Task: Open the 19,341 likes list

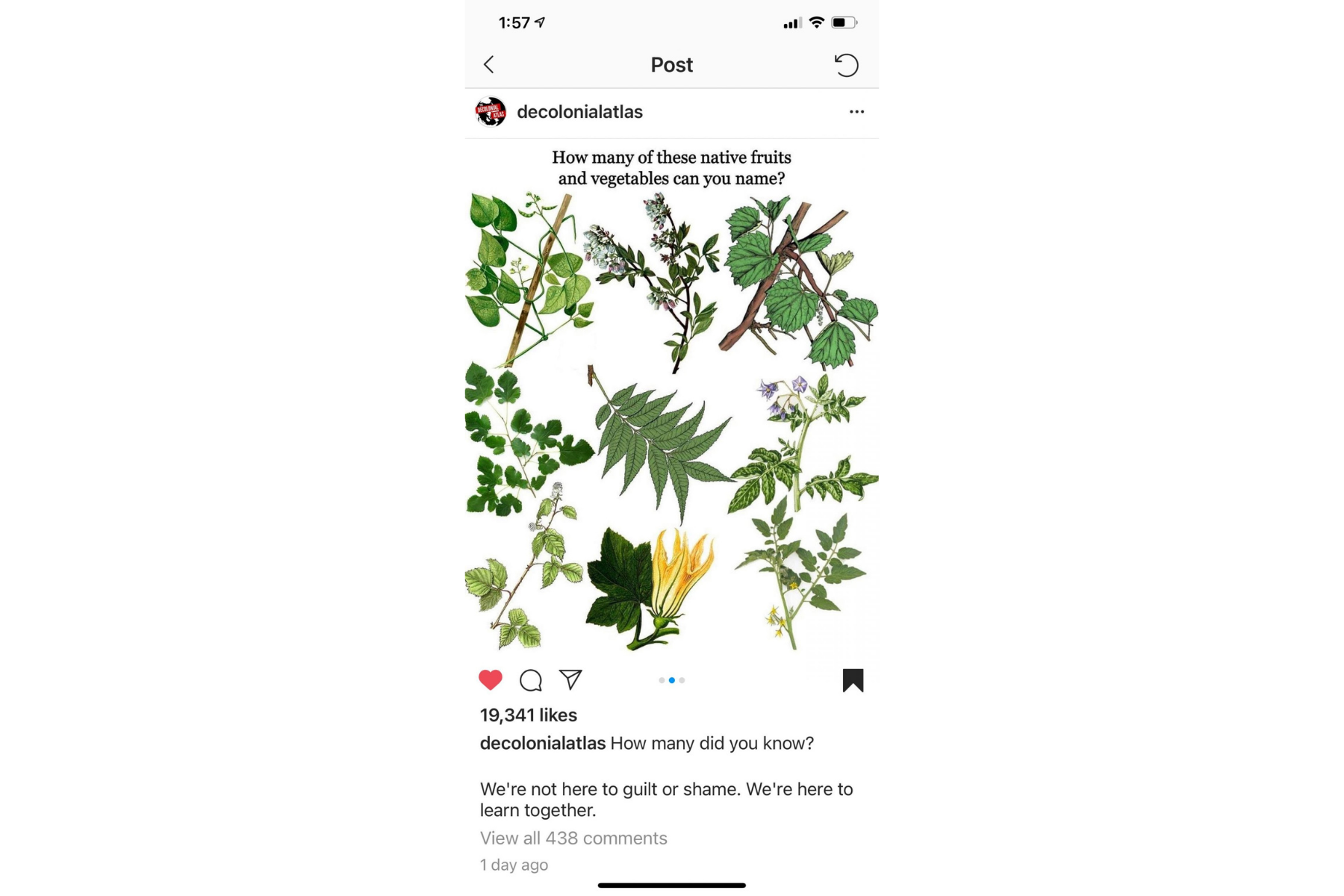Action: click(x=528, y=715)
